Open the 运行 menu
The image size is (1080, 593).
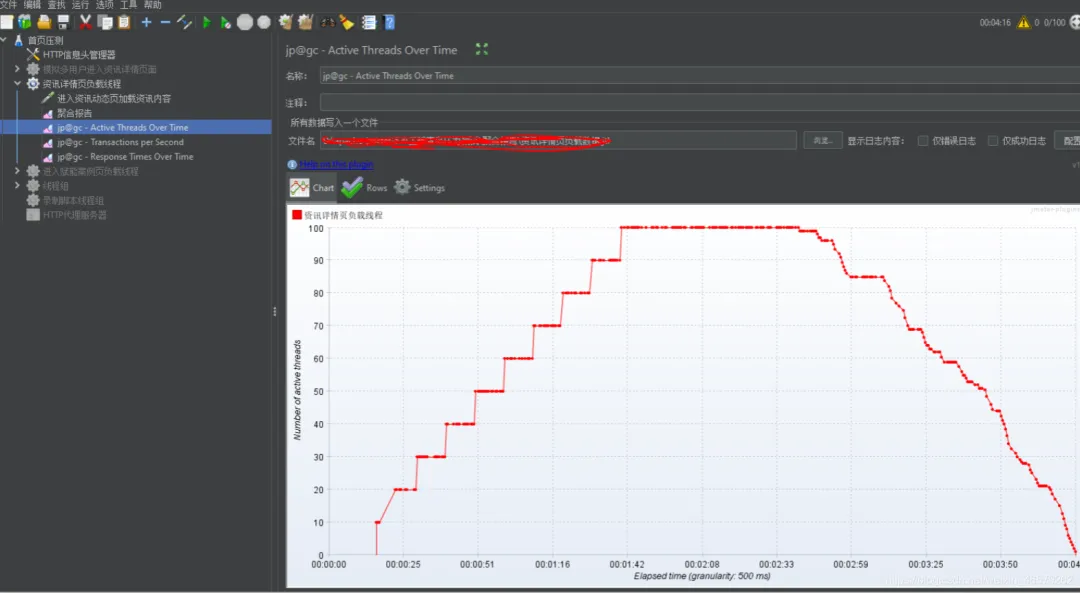[80, 5]
